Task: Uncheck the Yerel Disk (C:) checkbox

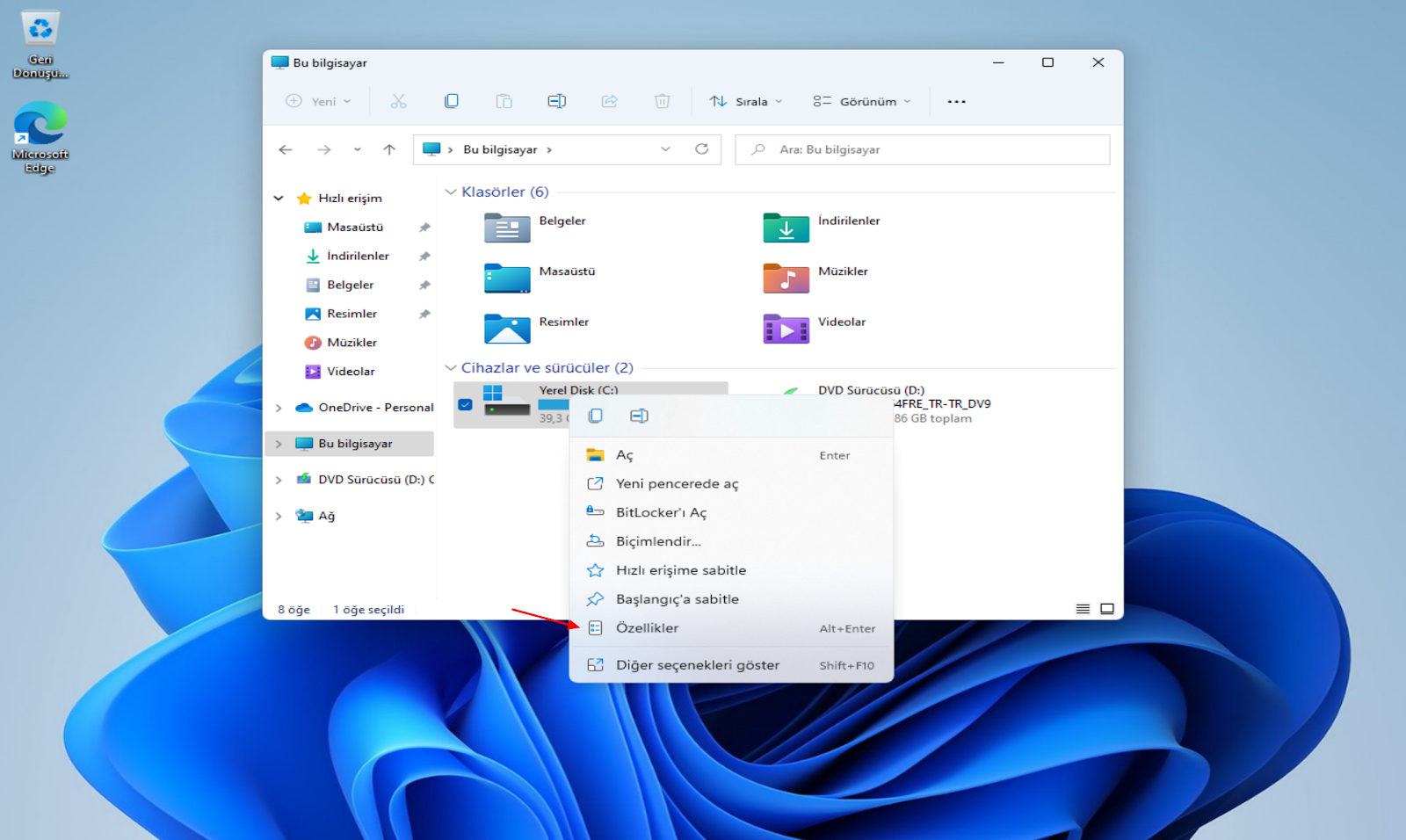Action: [465, 405]
